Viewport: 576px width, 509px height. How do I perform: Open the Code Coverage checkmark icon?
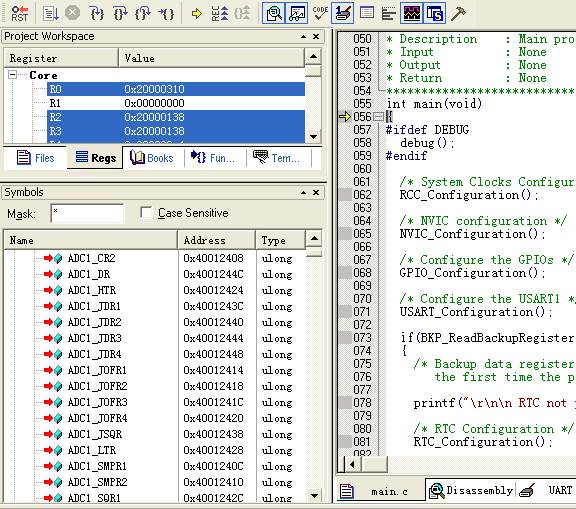[x=320, y=14]
